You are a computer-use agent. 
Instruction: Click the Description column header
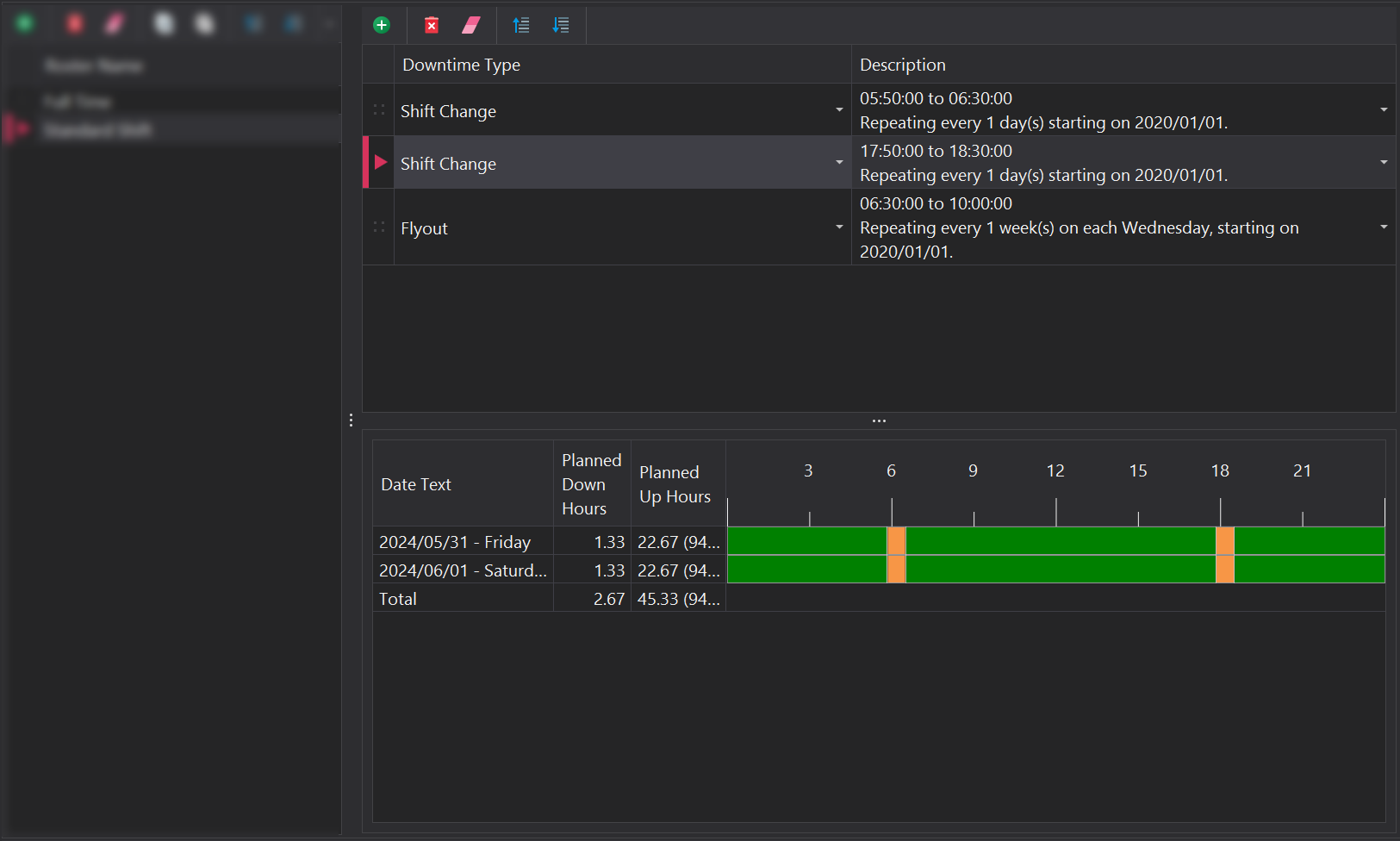pyautogui.click(x=902, y=65)
